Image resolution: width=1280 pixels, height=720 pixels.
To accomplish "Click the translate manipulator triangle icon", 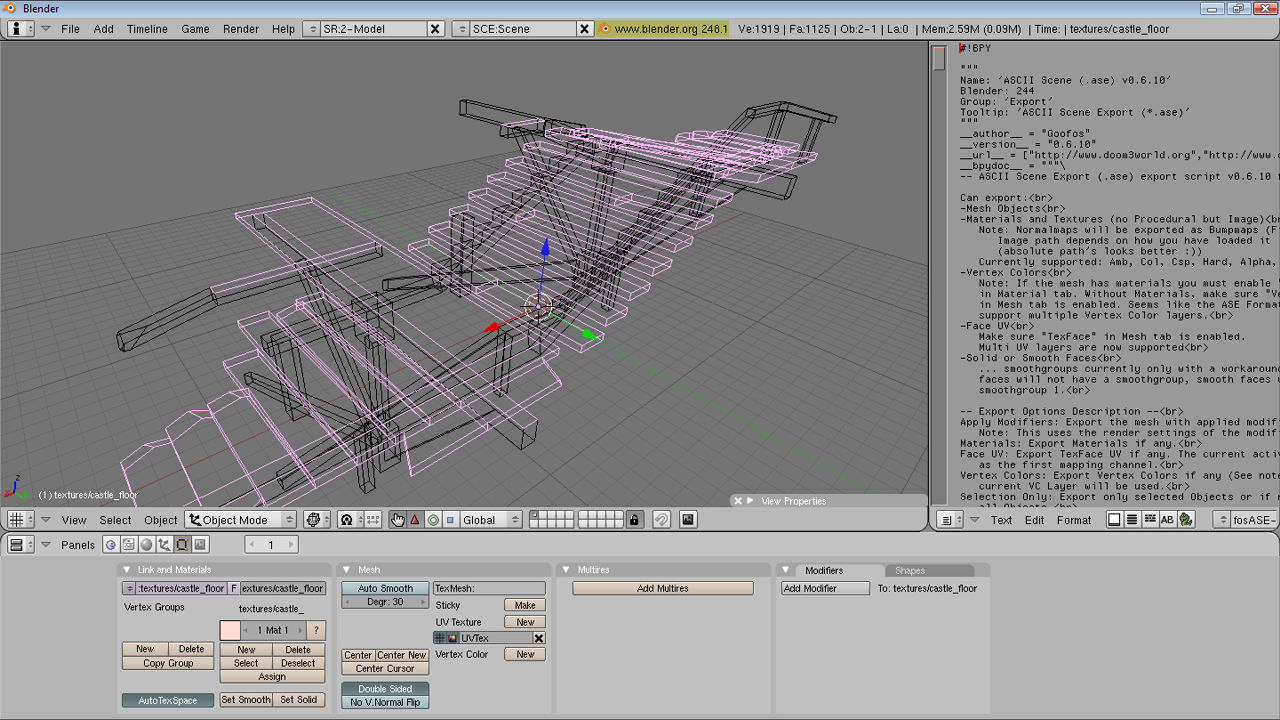I will (x=415, y=520).
